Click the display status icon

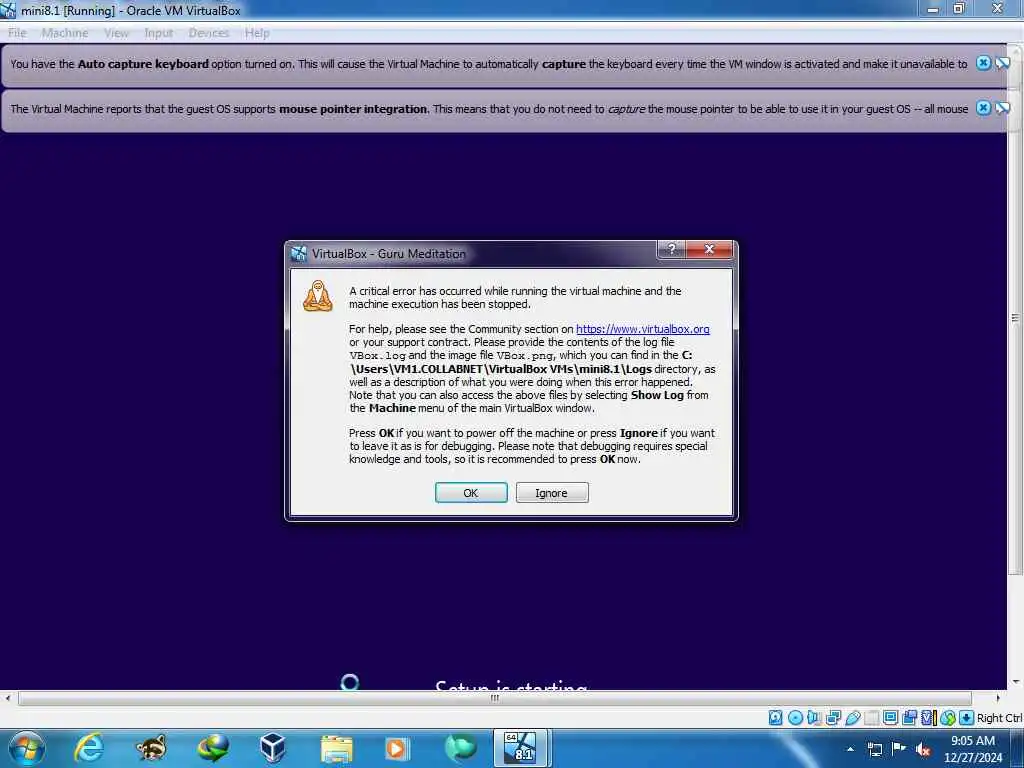pos(890,718)
